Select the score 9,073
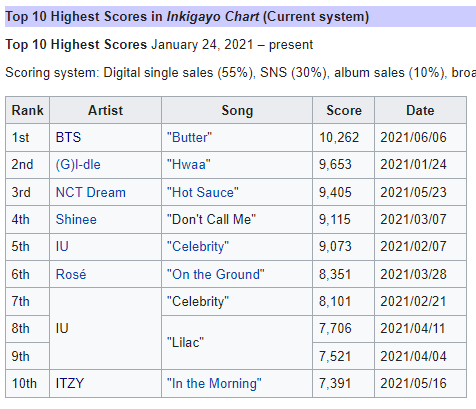 [335, 246]
